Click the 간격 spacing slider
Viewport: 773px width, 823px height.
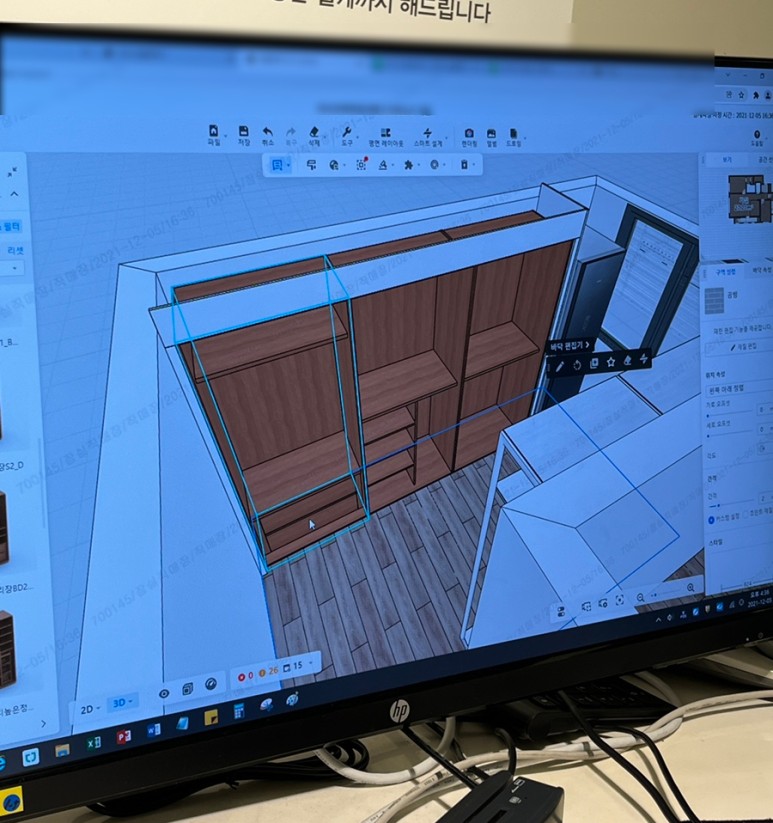pyautogui.click(x=732, y=505)
